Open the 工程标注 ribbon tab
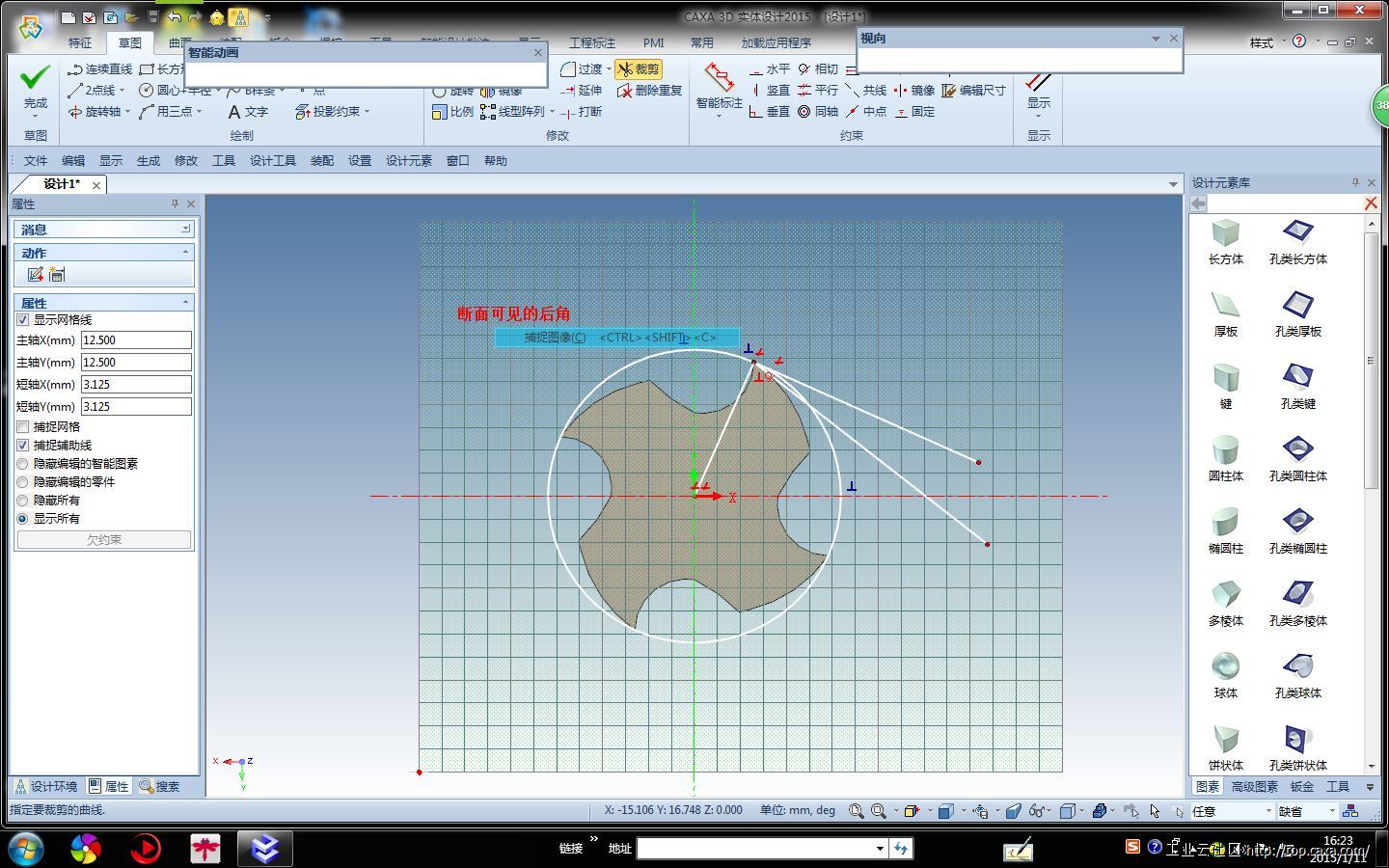 pyautogui.click(x=591, y=43)
